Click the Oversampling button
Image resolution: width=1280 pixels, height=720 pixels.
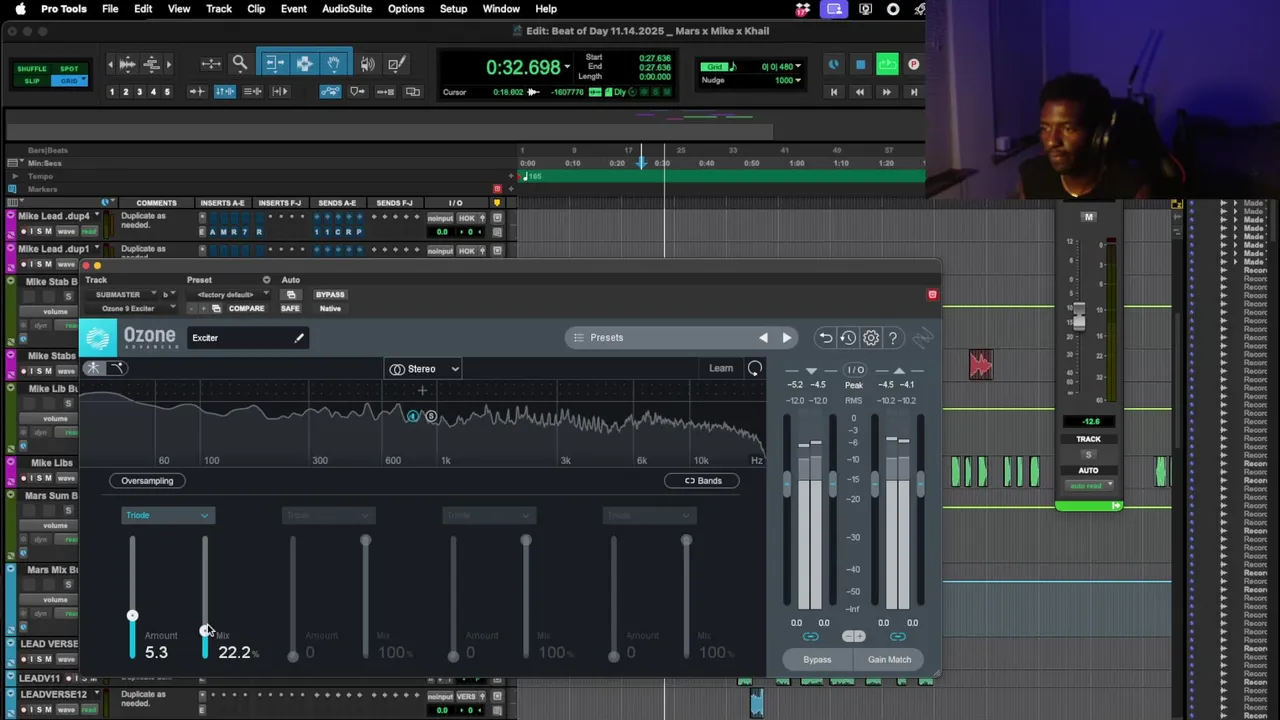tap(147, 481)
